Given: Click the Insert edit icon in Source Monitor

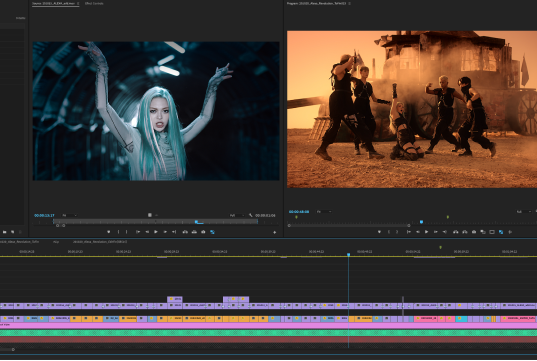Looking at the screenshot, I should [185, 232].
